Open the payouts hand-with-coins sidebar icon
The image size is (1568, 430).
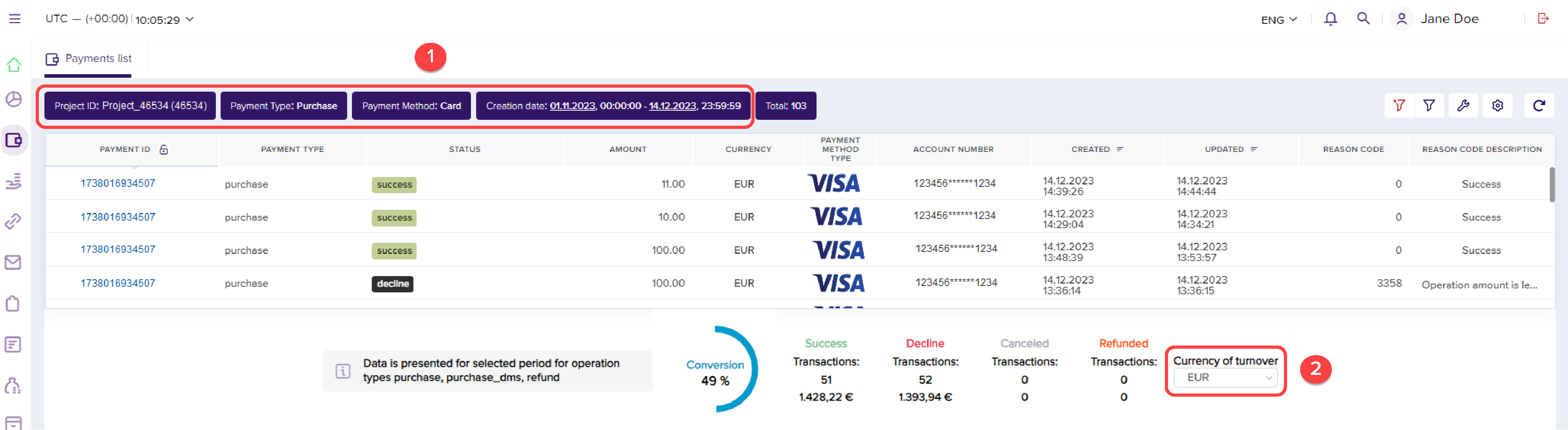(14, 180)
